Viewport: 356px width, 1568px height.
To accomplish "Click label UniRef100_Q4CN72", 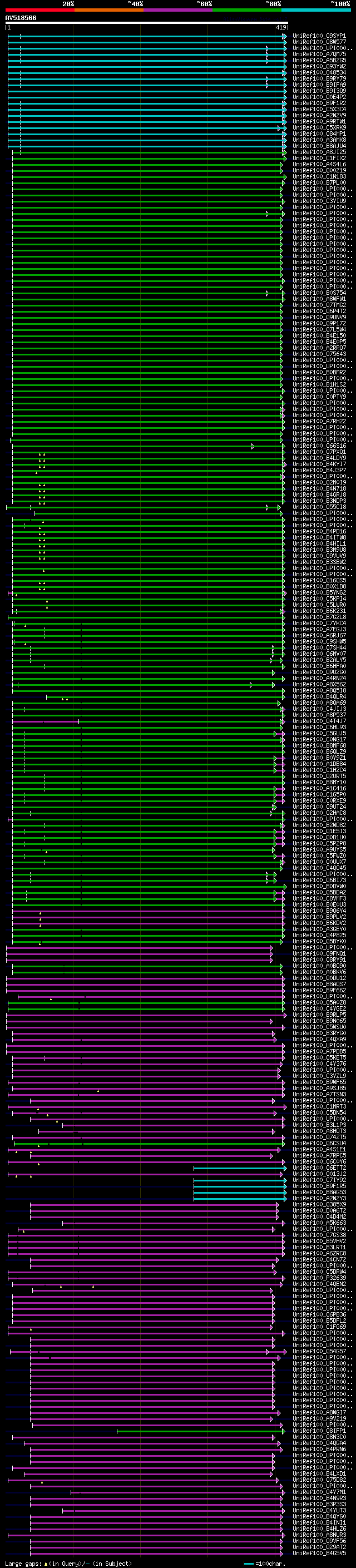I will pyautogui.click(x=319, y=1259).
